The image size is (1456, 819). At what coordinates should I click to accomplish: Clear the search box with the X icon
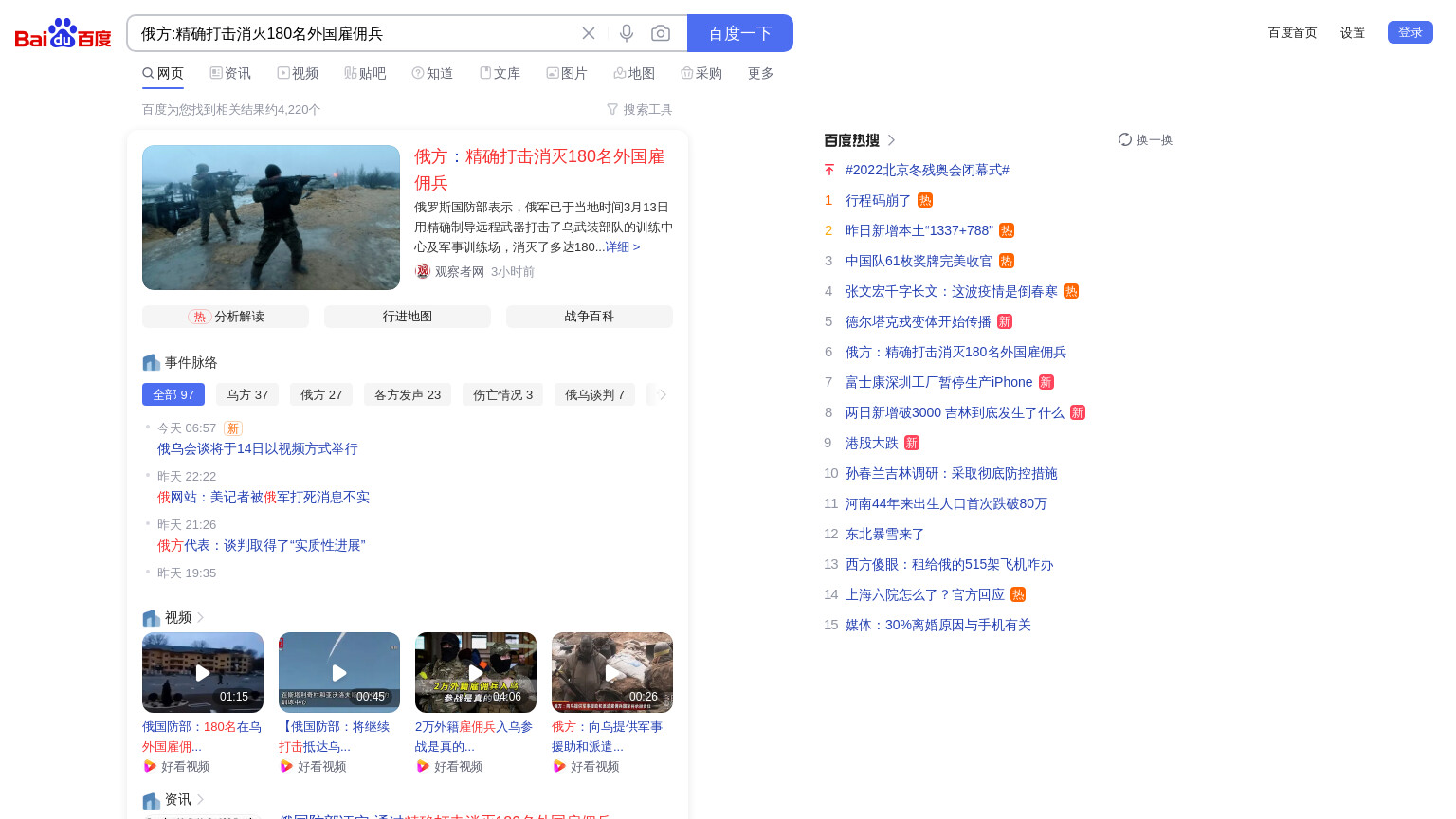pos(589,33)
